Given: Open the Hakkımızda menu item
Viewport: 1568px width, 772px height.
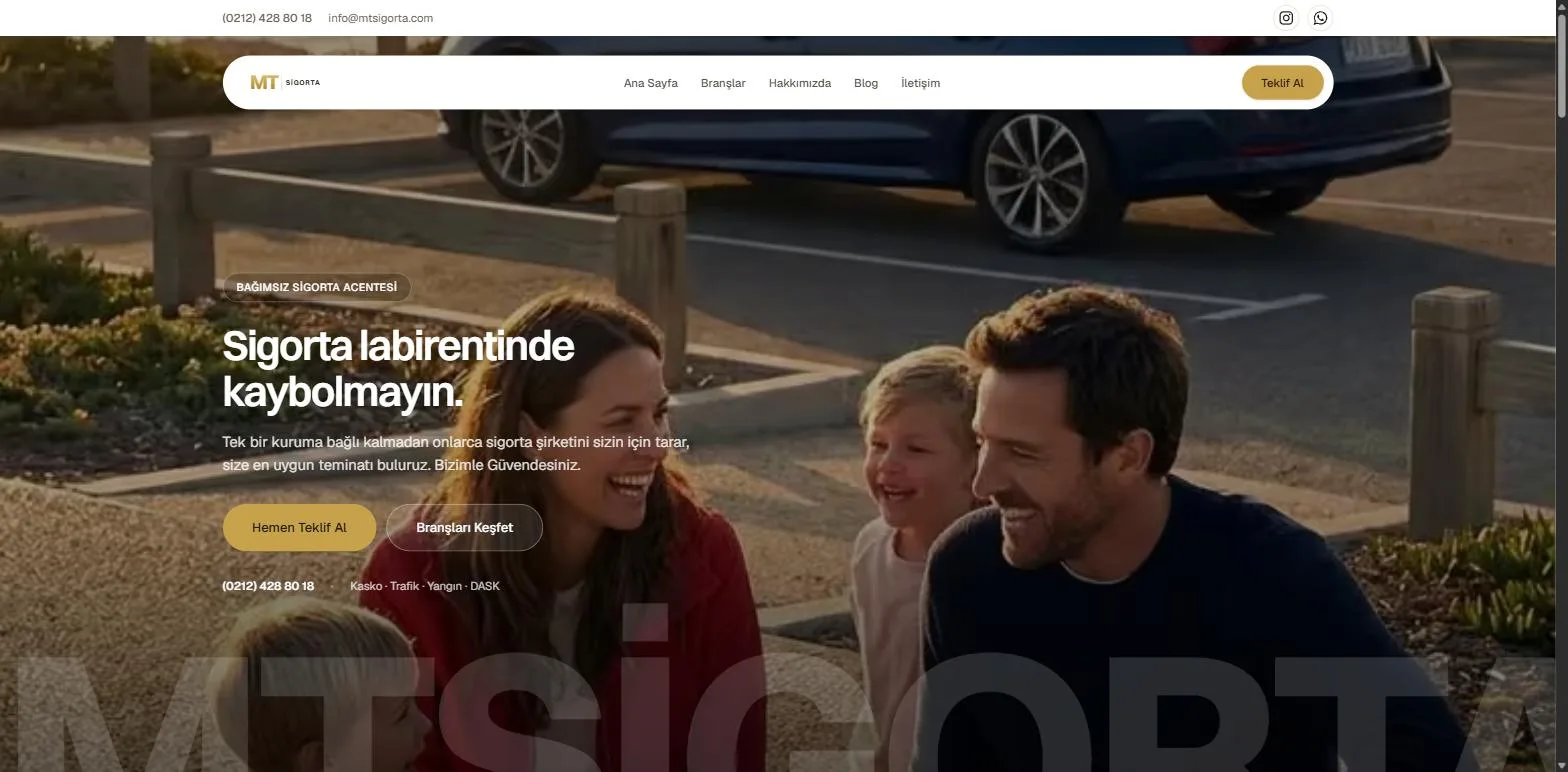Looking at the screenshot, I should coord(800,83).
